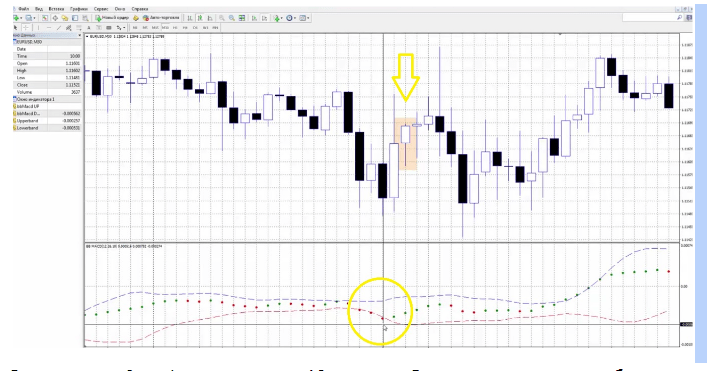Image resolution: width=724 pixels, height=371 pixels.
Task: Zoom in the chart
Action: point(222,18)
